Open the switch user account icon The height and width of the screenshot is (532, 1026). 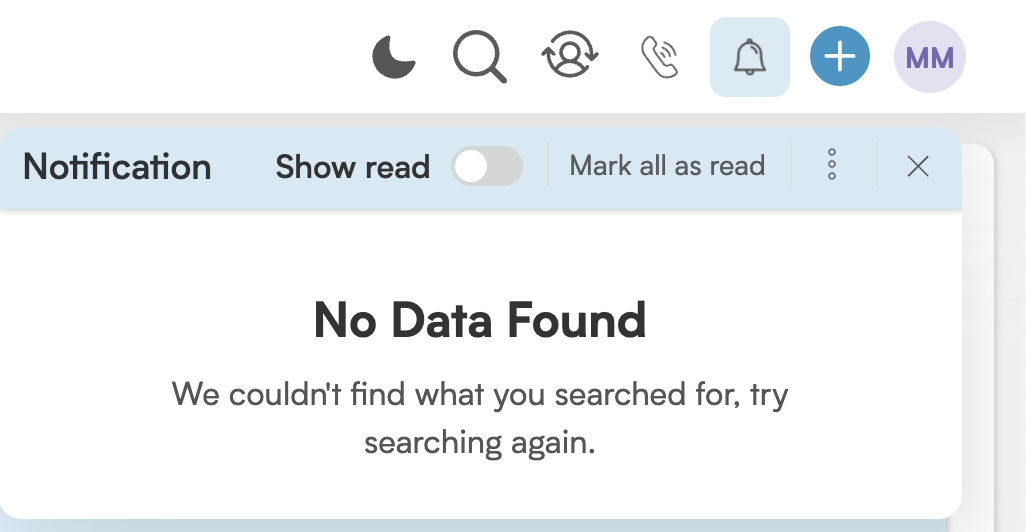[x=570, y=54]
